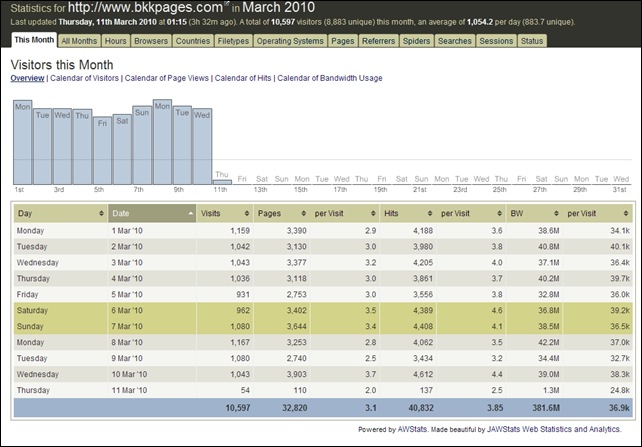
Task: Switch to the This Month tab
Action: click(x=34, y=40)
